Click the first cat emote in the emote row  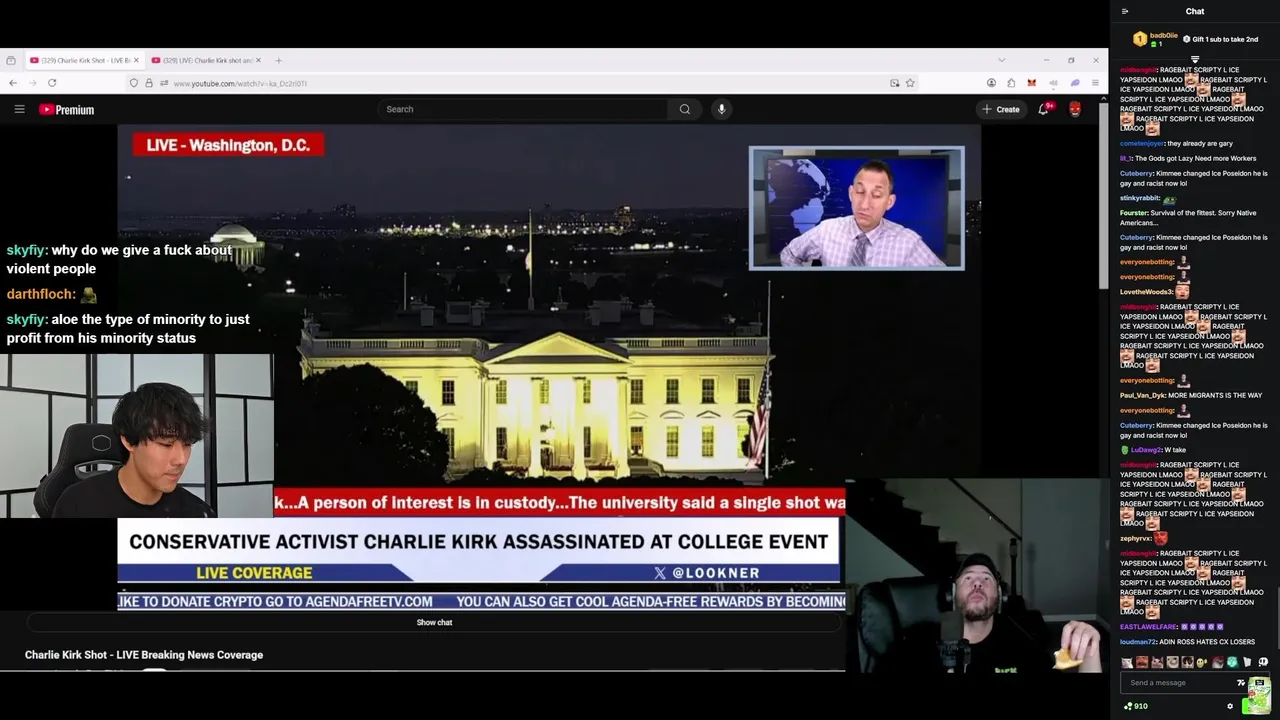[x=1128, y=662]
